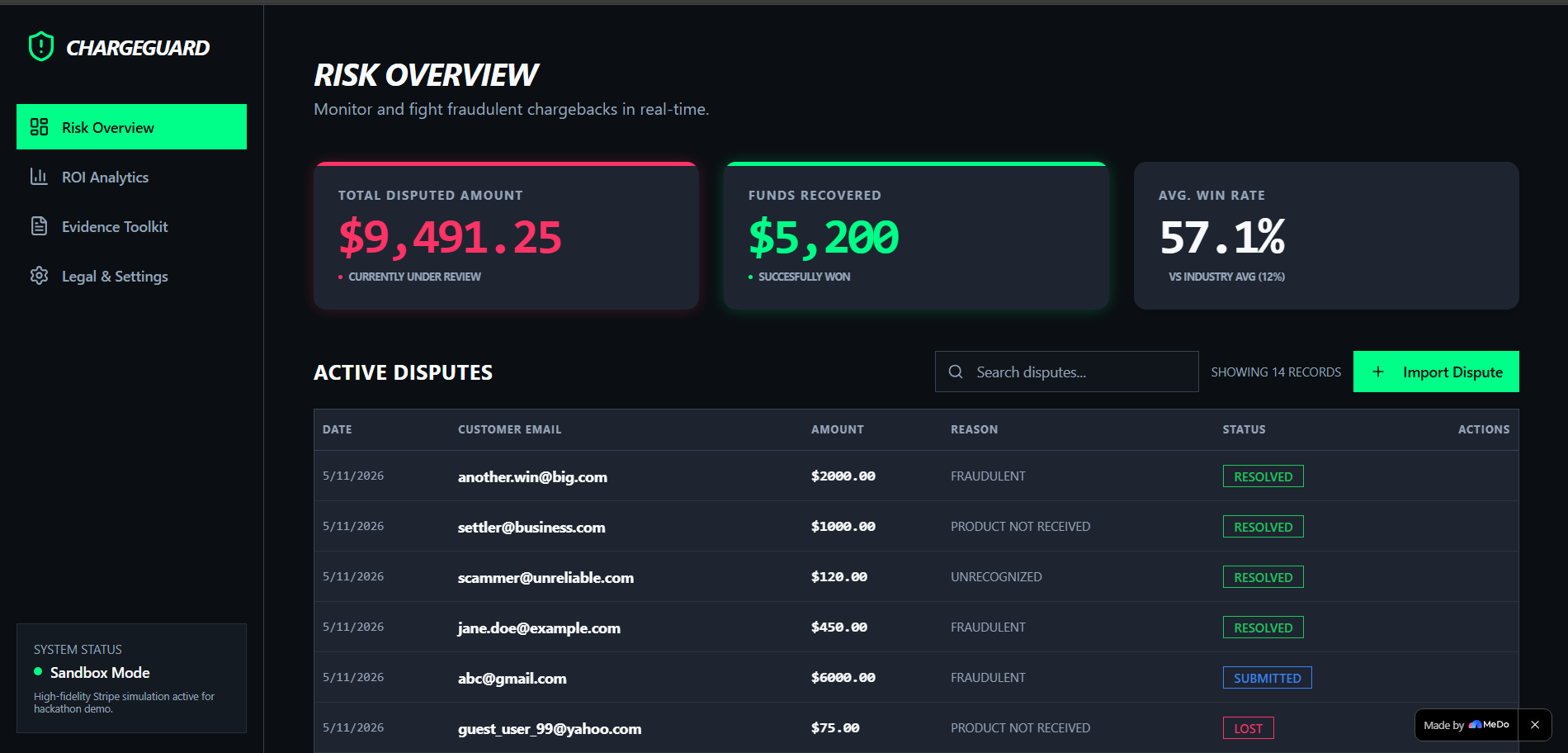
Task: Focus the Search disputes input field
Action: tap(1066, 372)
